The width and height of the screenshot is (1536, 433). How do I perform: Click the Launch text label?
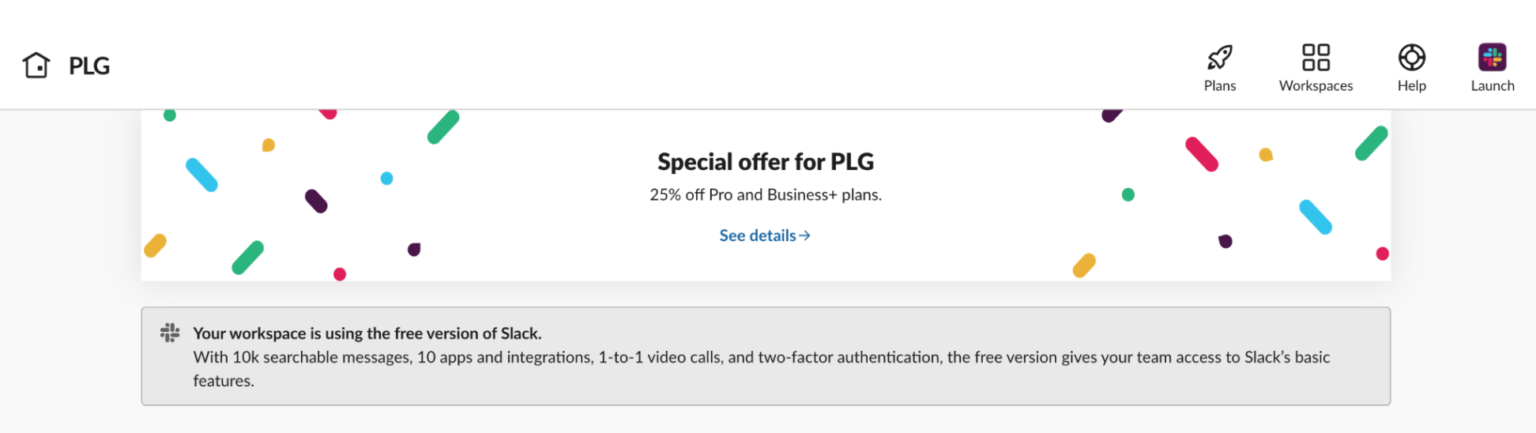[1492, 86]
